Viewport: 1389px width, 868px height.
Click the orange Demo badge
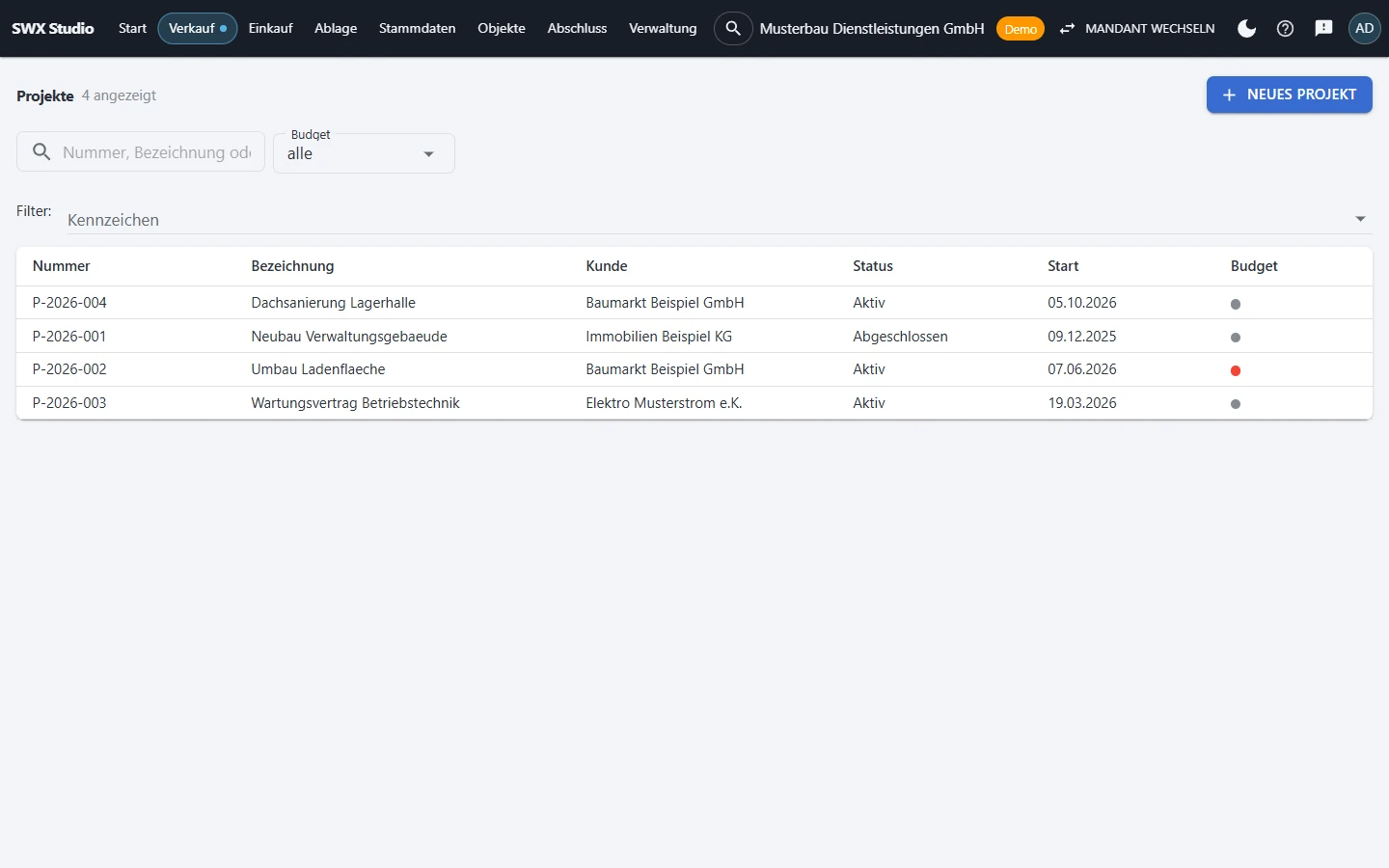[1021, 29]
